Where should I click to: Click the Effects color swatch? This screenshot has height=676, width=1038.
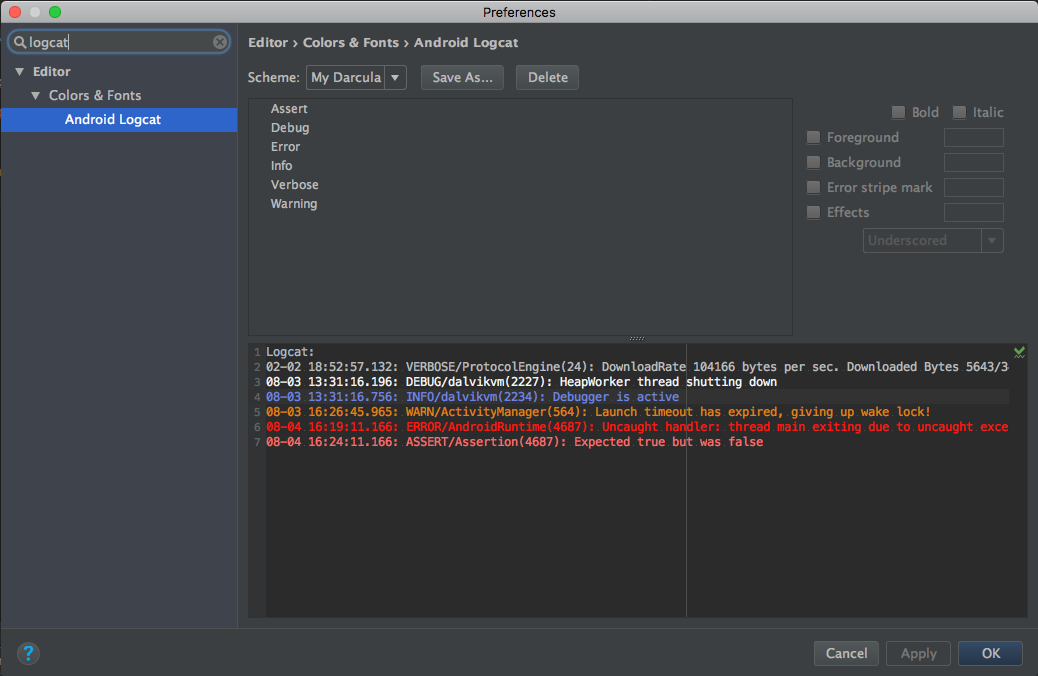(974, 213)
